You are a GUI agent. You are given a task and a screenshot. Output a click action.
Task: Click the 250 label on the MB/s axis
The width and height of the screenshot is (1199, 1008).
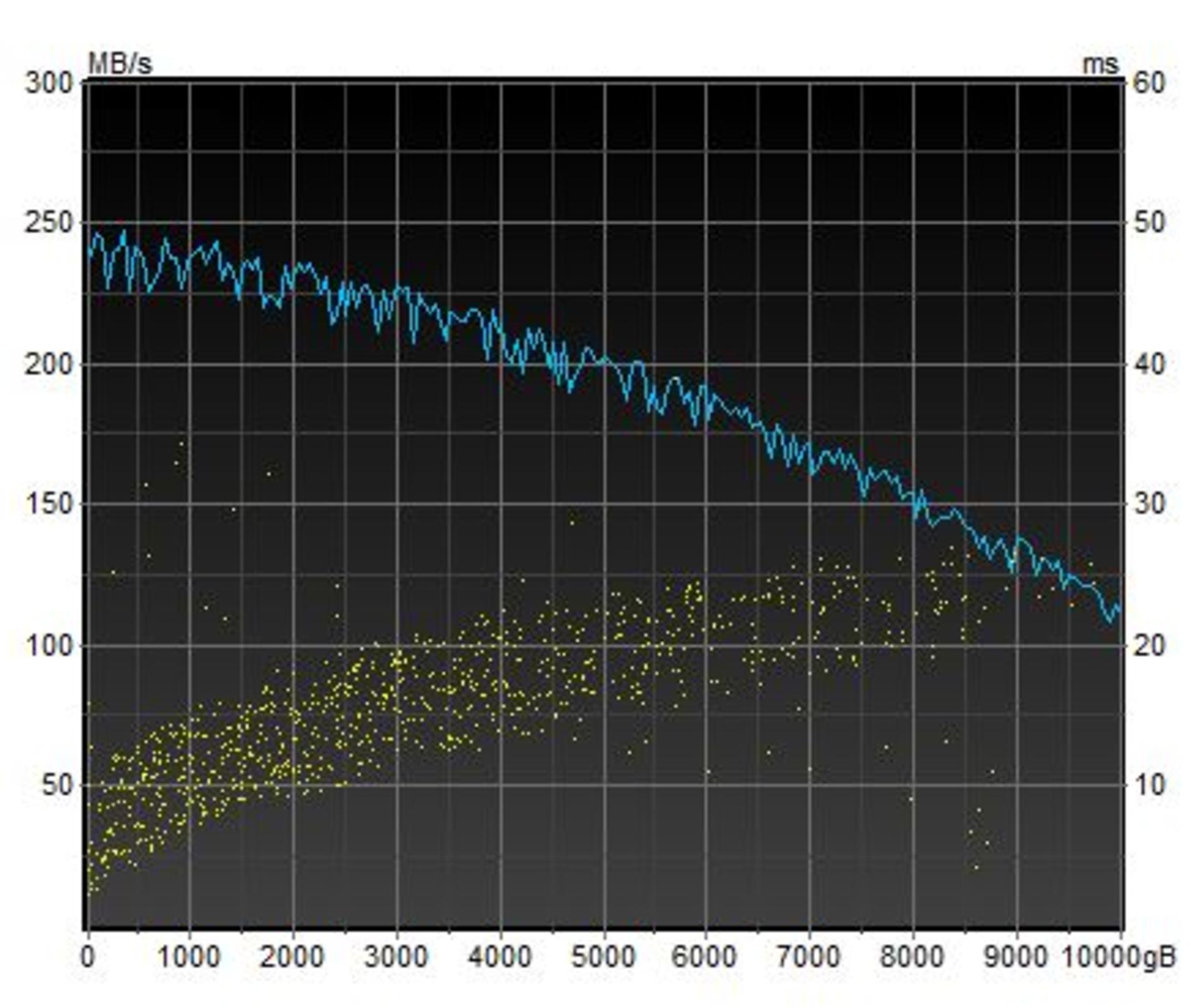coord(49,223)
